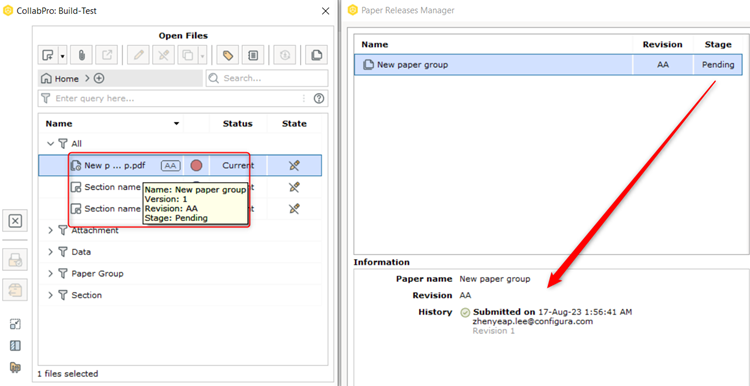Image resolution: width=750 pixels, height=386 pixels.
Task: Click the properties list toolbar icon
Action: click(253, 55)
